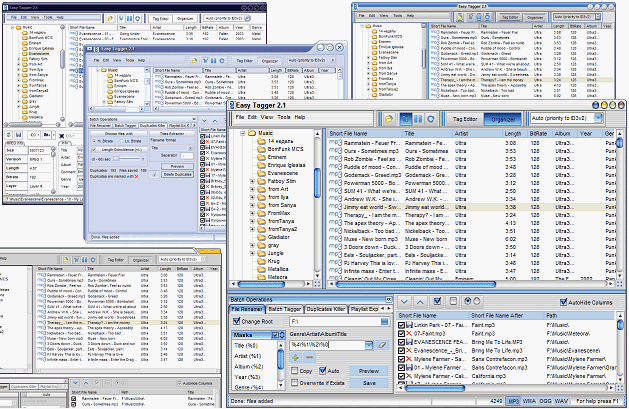Click the Organizer button in front window
The width and height of the screenshot is (629, 409).
pyautogui.click(x=503, y=119)
